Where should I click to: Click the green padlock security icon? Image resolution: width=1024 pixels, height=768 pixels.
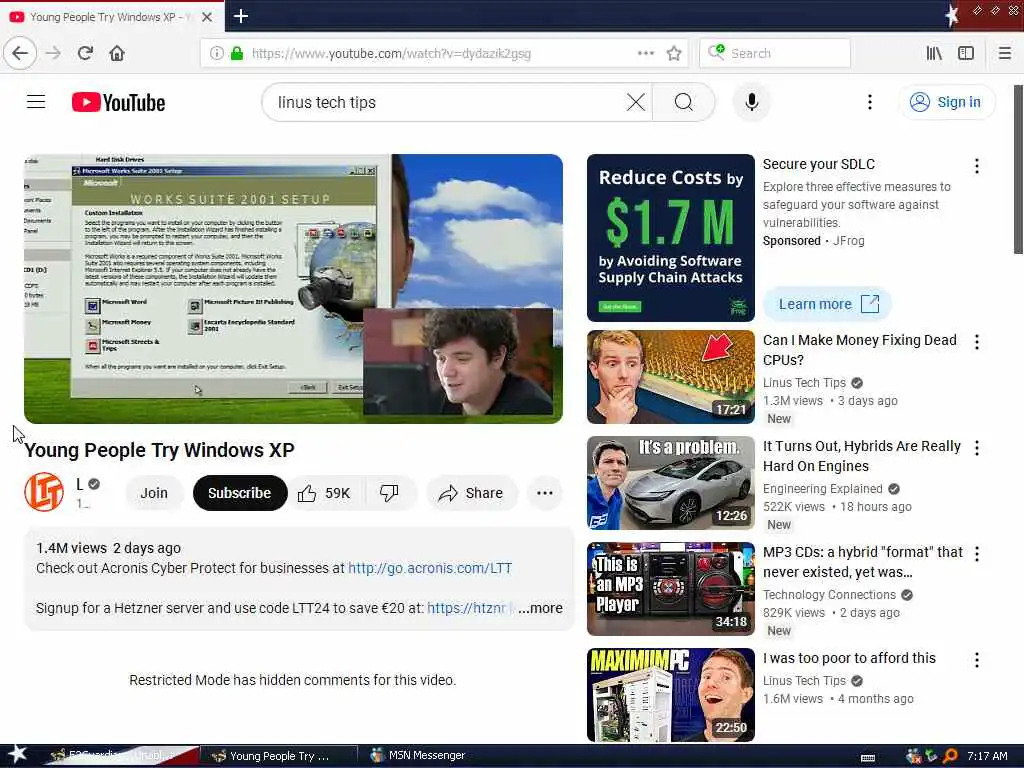coord(237,53)
